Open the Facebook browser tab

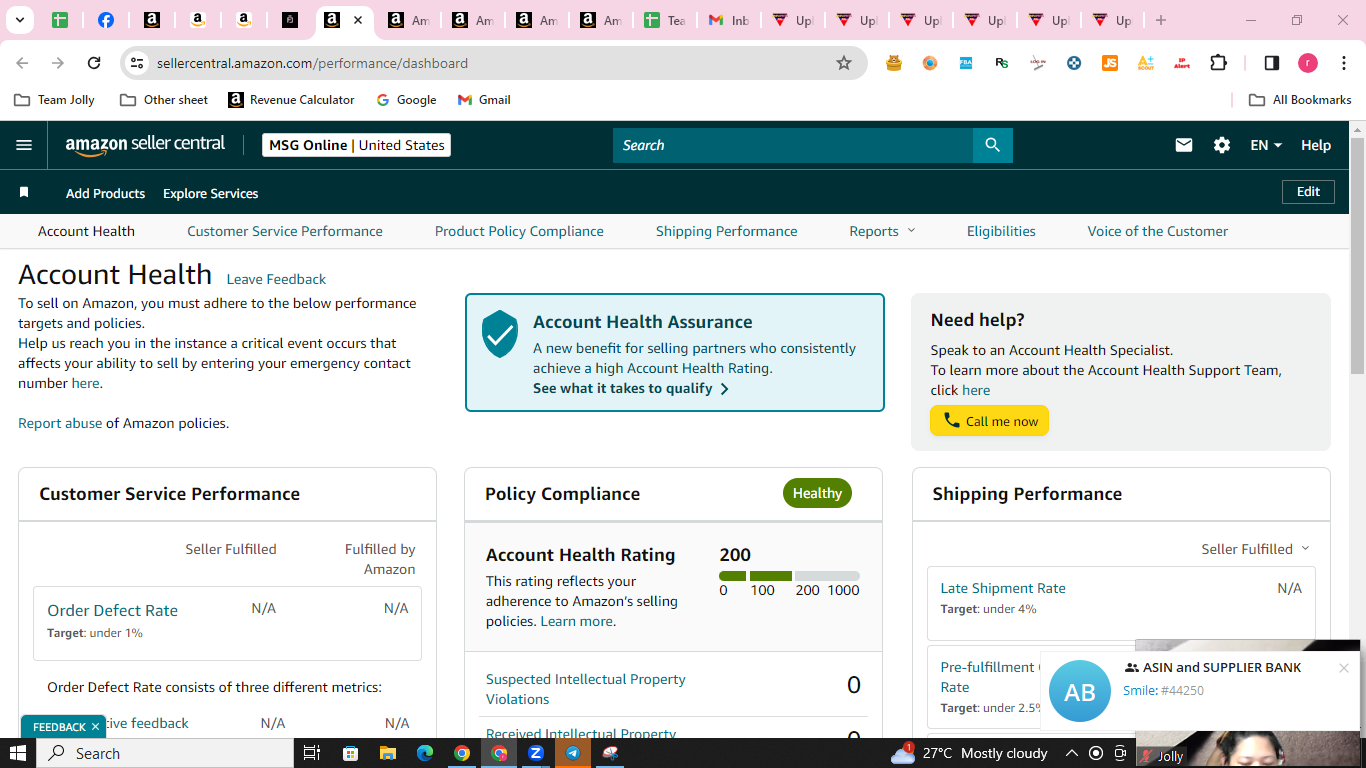[105, 20]
